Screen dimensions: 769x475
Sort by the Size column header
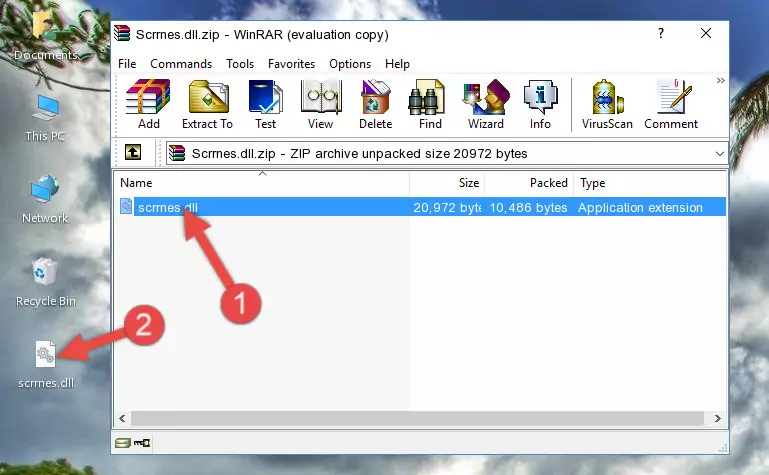click(447, 183)
